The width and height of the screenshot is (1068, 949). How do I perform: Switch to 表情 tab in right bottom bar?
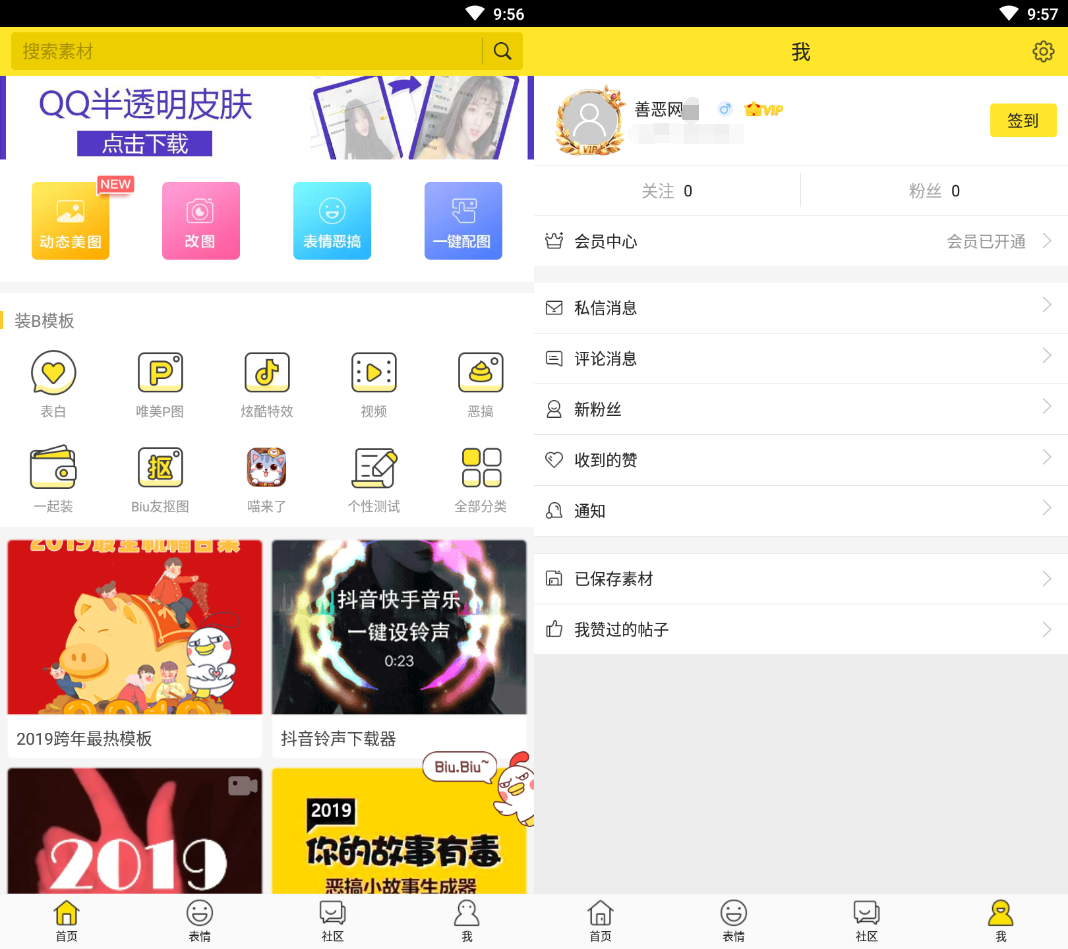click(x=734, y=920)
